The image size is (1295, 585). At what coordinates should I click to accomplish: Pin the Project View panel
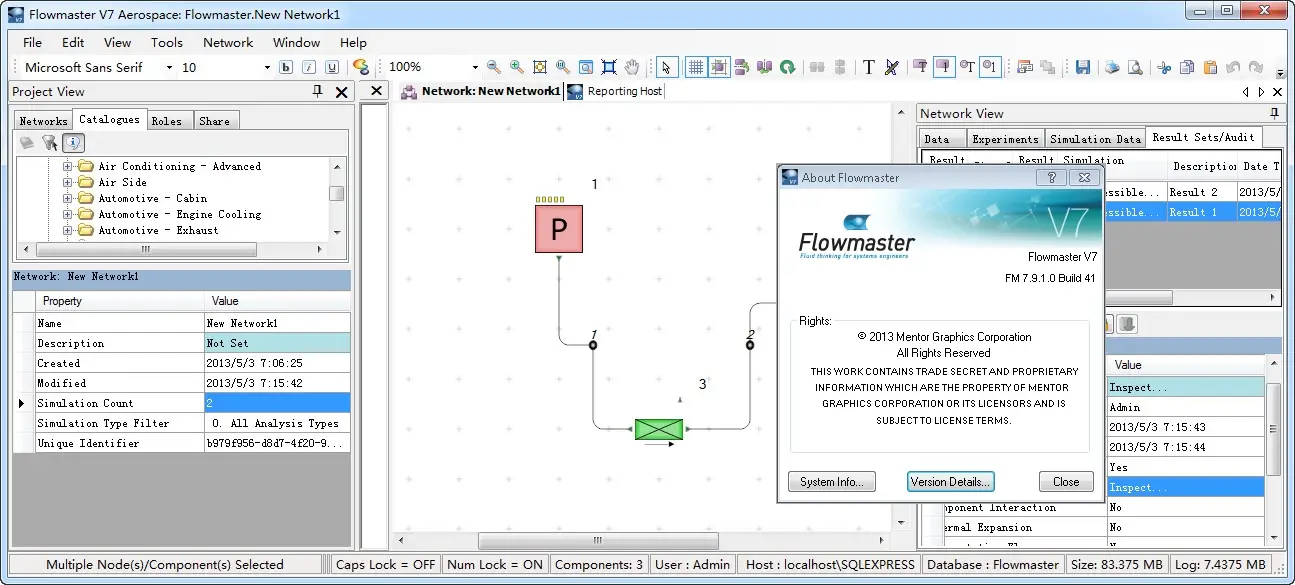318,91
